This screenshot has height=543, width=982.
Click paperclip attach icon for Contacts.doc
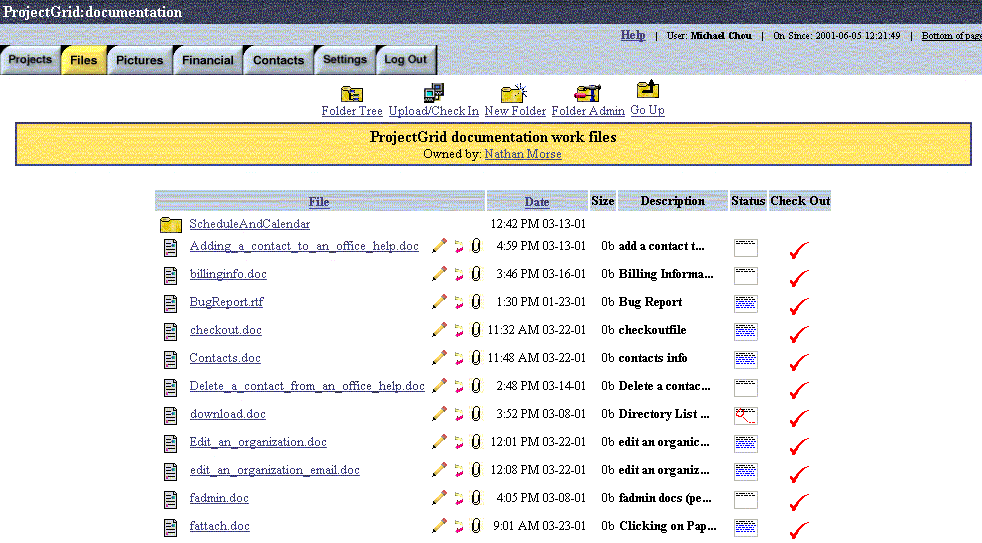pyautogui.click(x=476, y=358)
